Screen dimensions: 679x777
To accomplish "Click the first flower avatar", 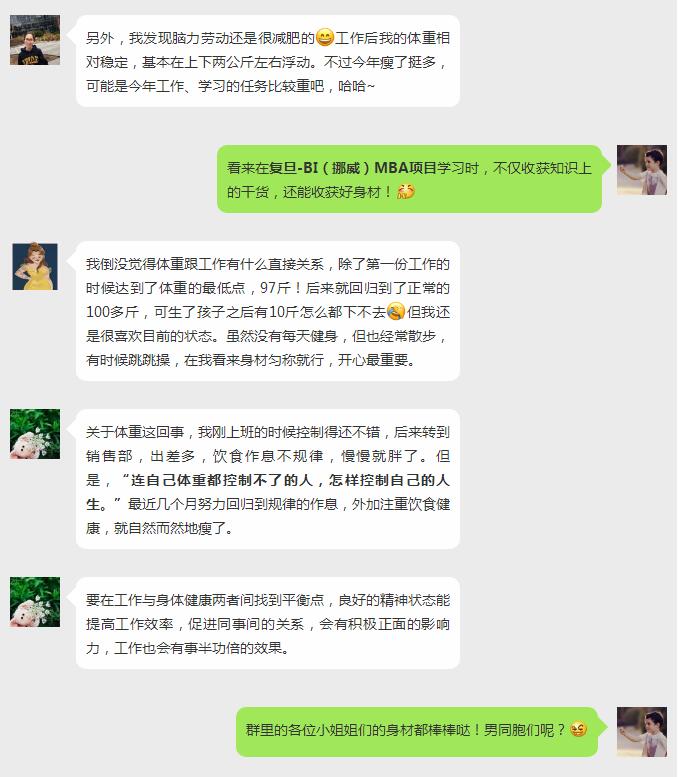I will (35, 434).
